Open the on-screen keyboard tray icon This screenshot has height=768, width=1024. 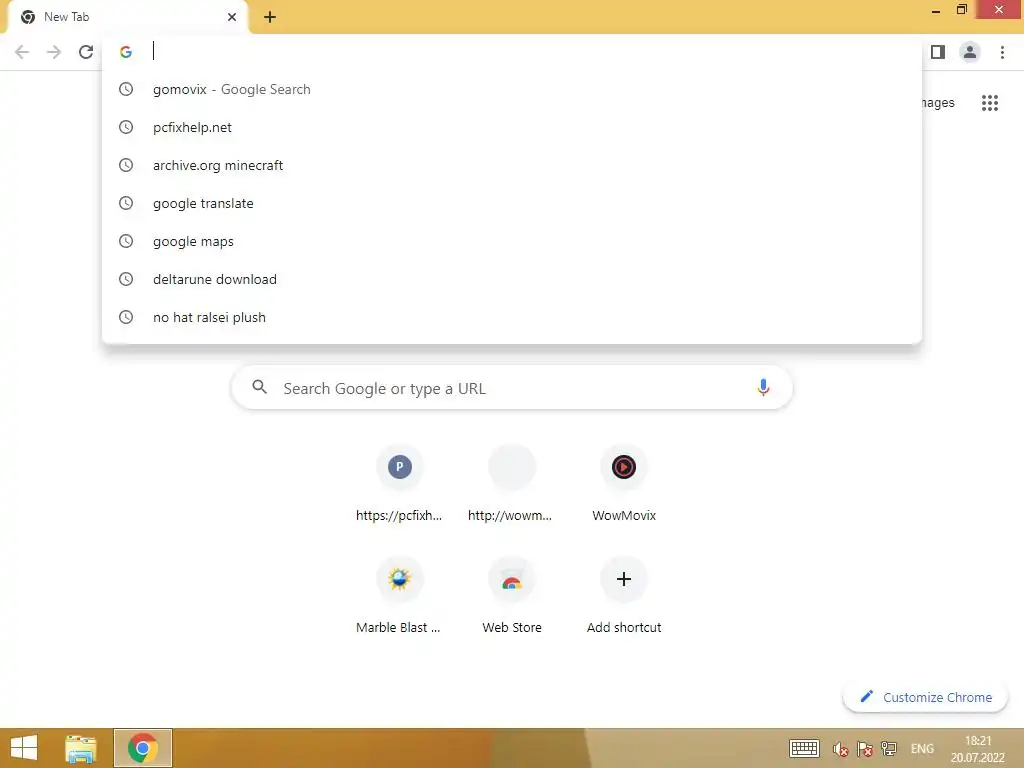(x=804, y=748)
